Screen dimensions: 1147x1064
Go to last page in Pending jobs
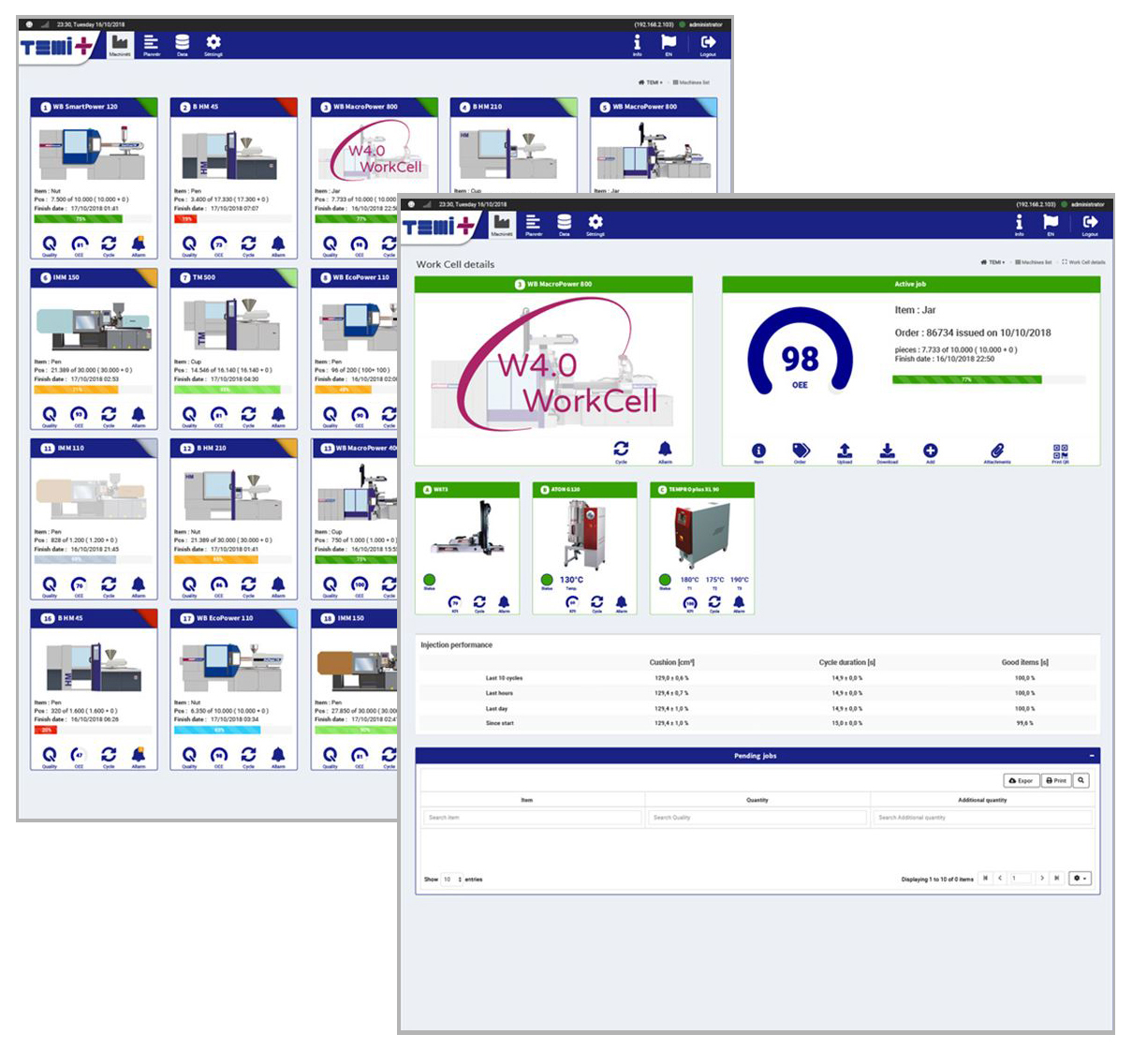[x=1057, y=879]
